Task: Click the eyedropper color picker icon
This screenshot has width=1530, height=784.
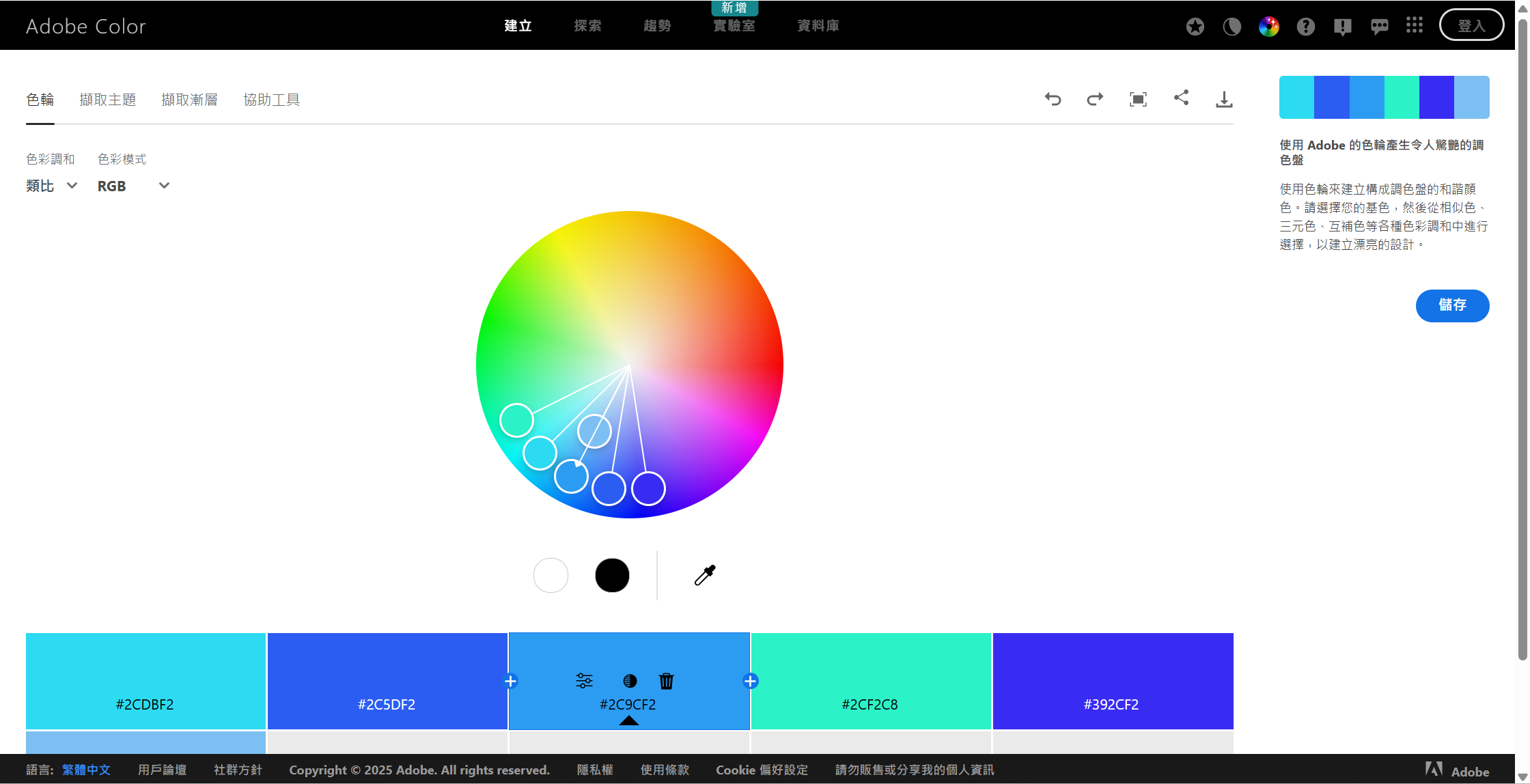Action: point(705,575)
